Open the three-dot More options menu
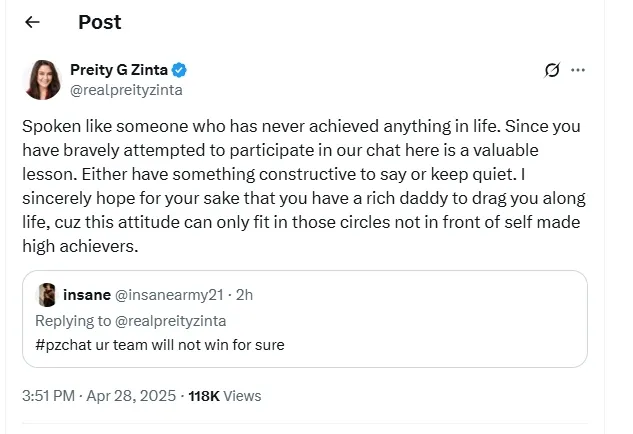This screenshot has width=633, height=434. coord(578,70)
